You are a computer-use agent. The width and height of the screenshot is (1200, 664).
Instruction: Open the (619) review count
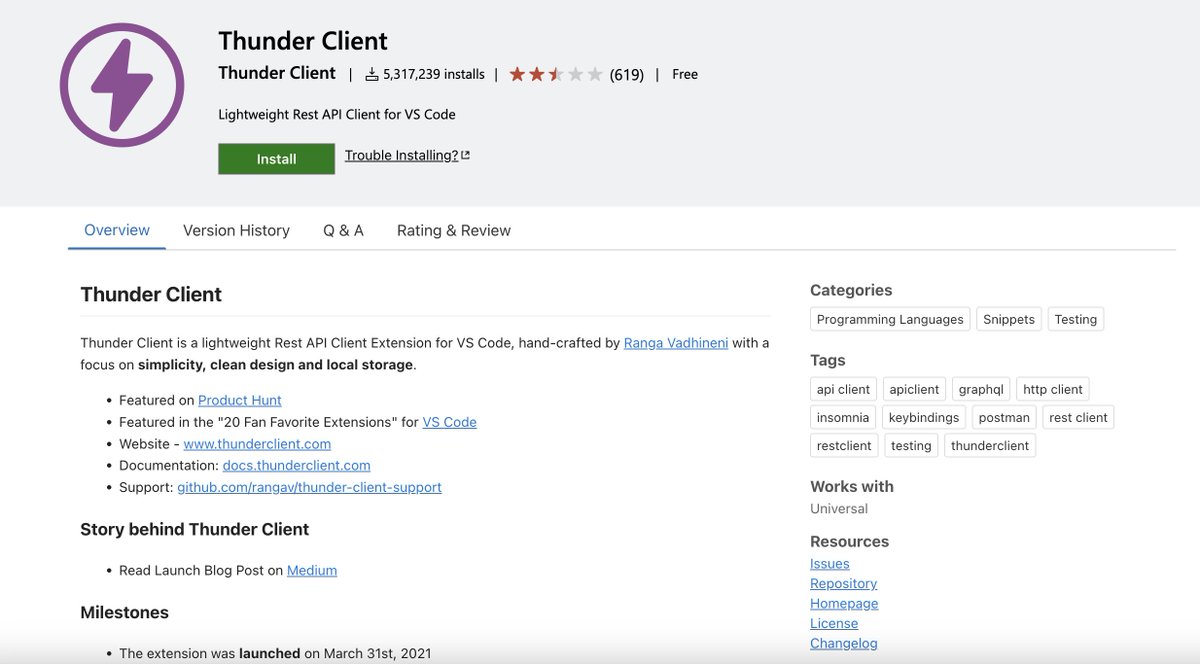(627, 74)
